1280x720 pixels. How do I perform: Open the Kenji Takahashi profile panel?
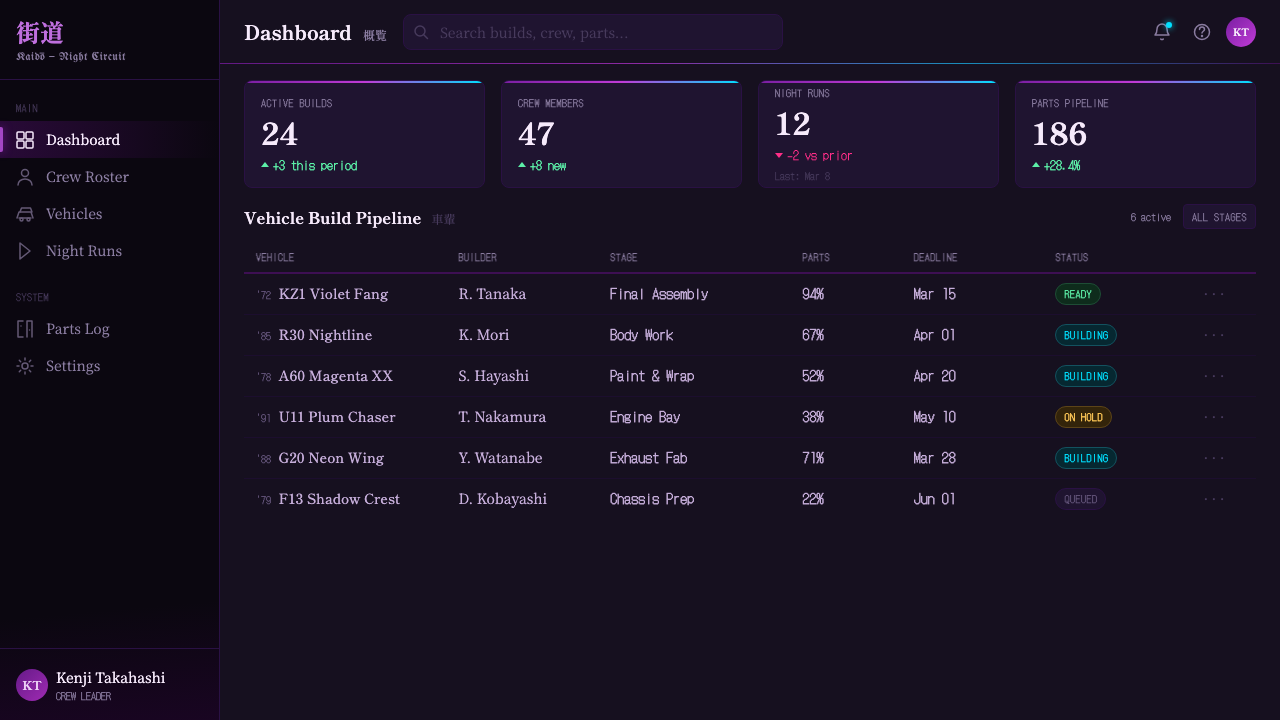pyautogui.click(x=110, y=684)
